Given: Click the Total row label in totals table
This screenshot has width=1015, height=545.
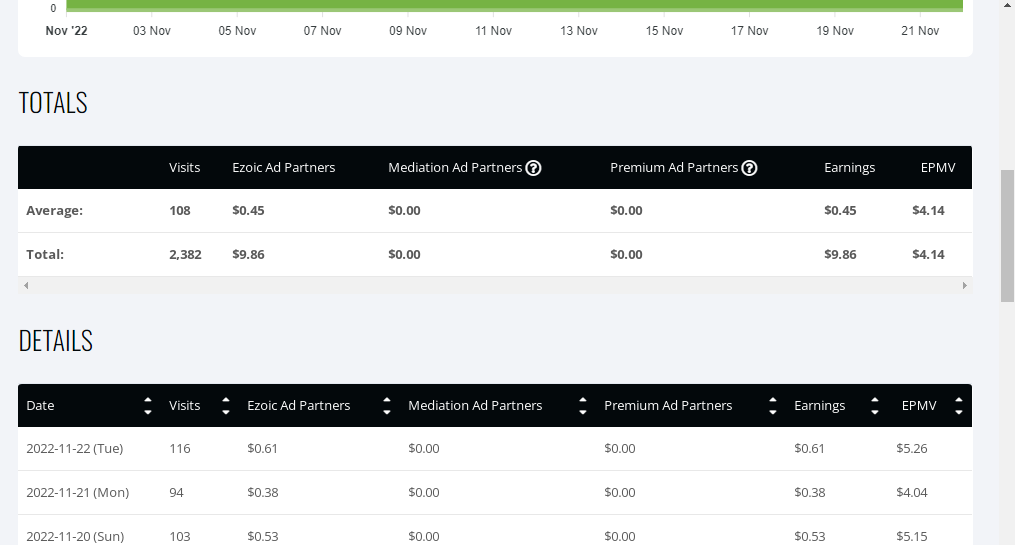Looking at the screenshot, I should [x=45, y=254].
